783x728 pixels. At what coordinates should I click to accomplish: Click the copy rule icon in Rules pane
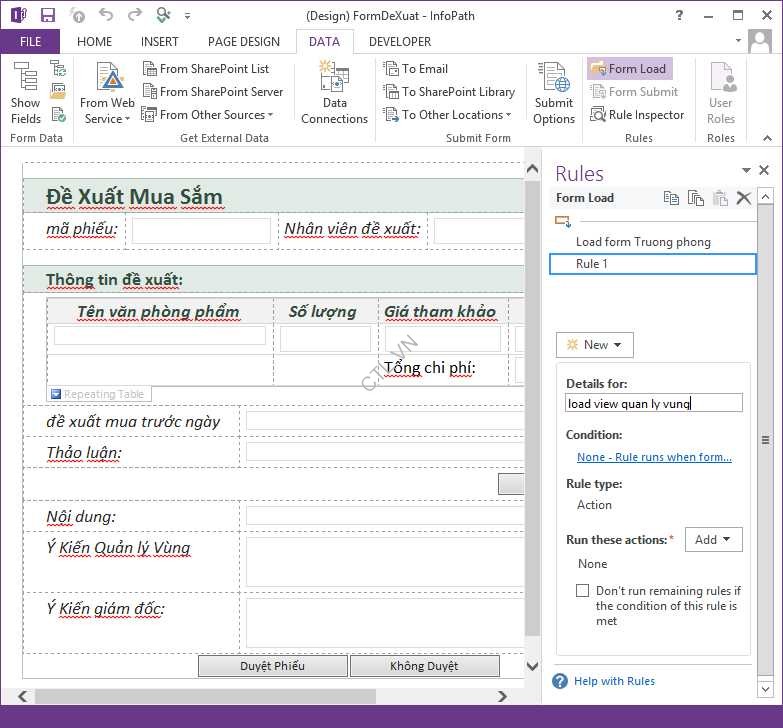click(672, 198)
